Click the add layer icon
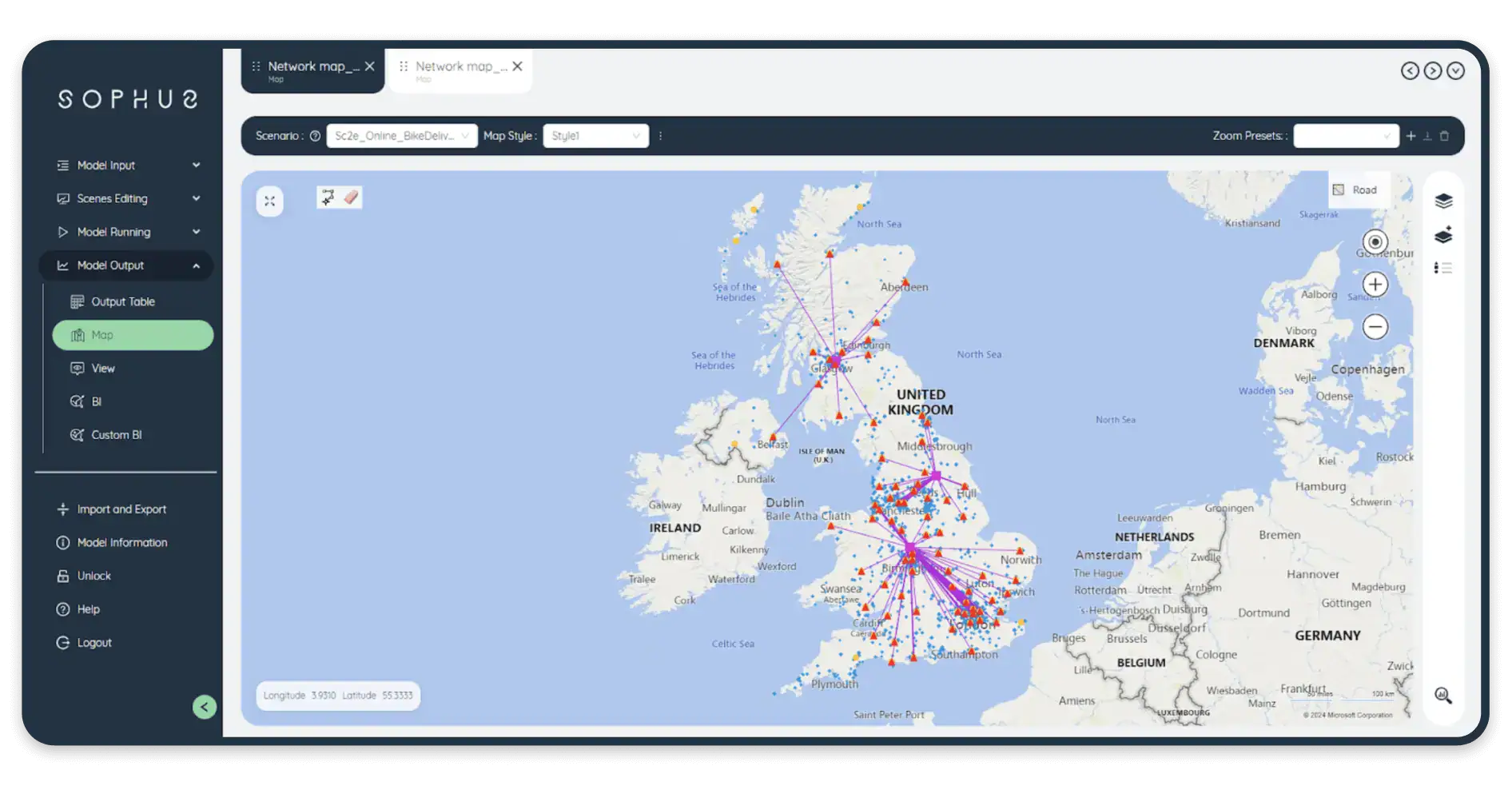The width and height of the screenshot is (1512, 786). (x=1443, y=235)
